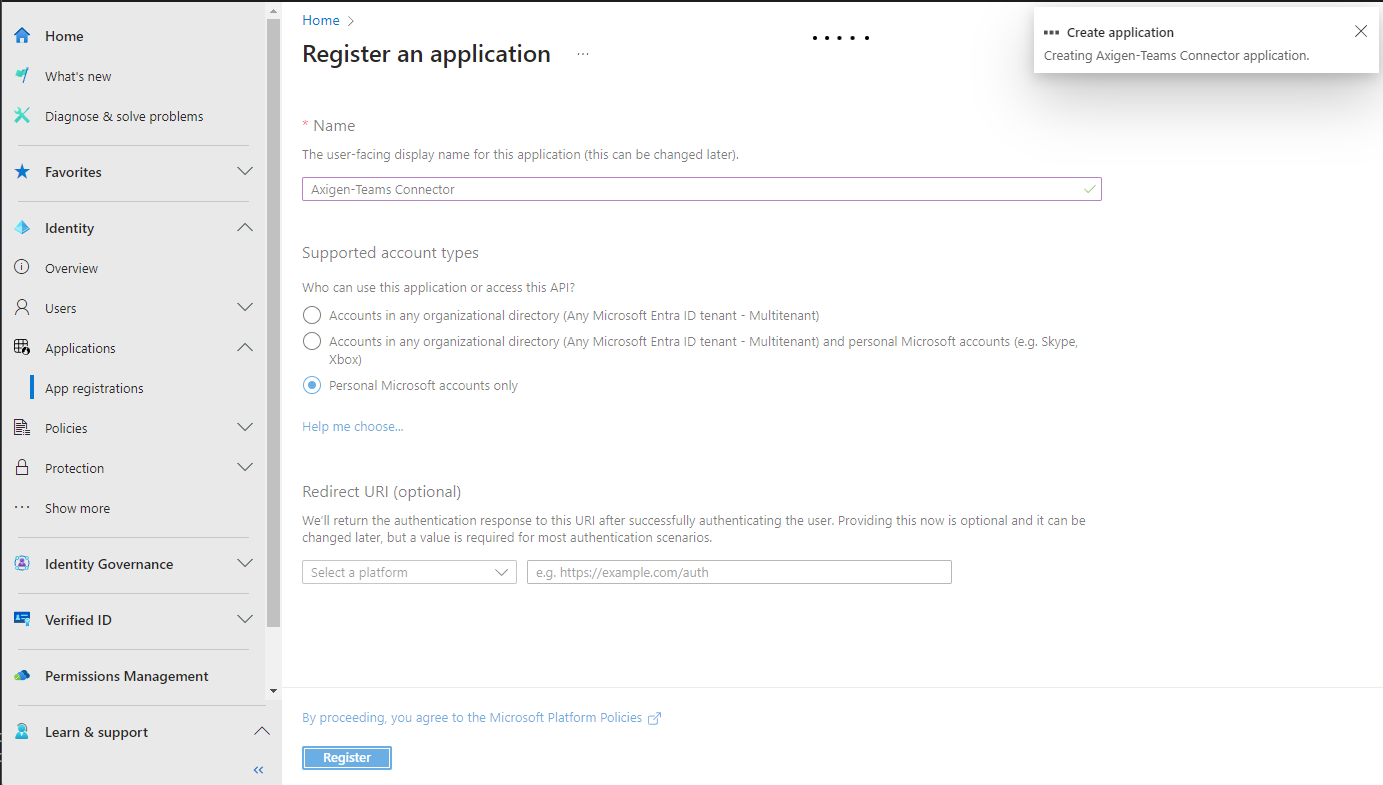Image resolution: width=1383 pixels, height=785 pixels.
Task: Click the redirect URI input field
Action: tap(739, 572)
